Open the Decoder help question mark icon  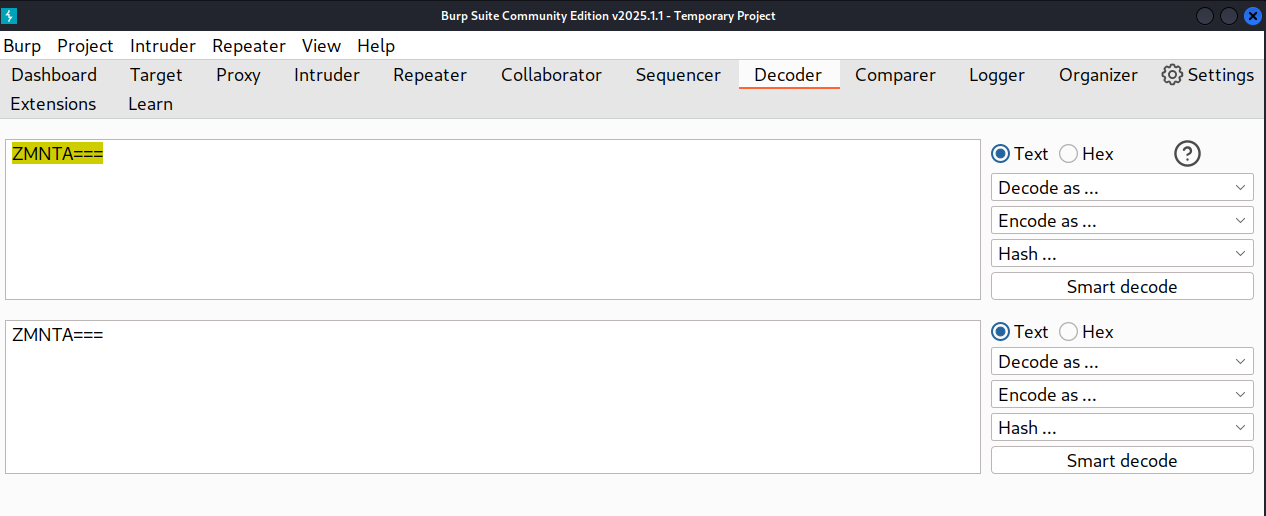tap(1187, 153)
